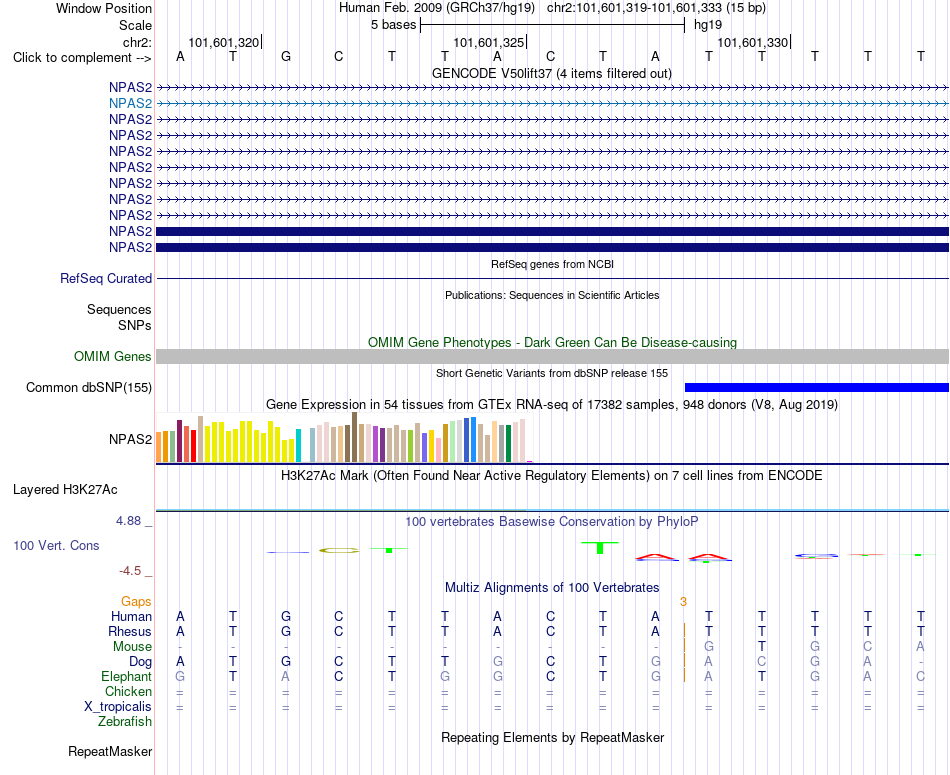Select the Rhesus alignment row label
950x775 pixels.
[x=130, y=631]
